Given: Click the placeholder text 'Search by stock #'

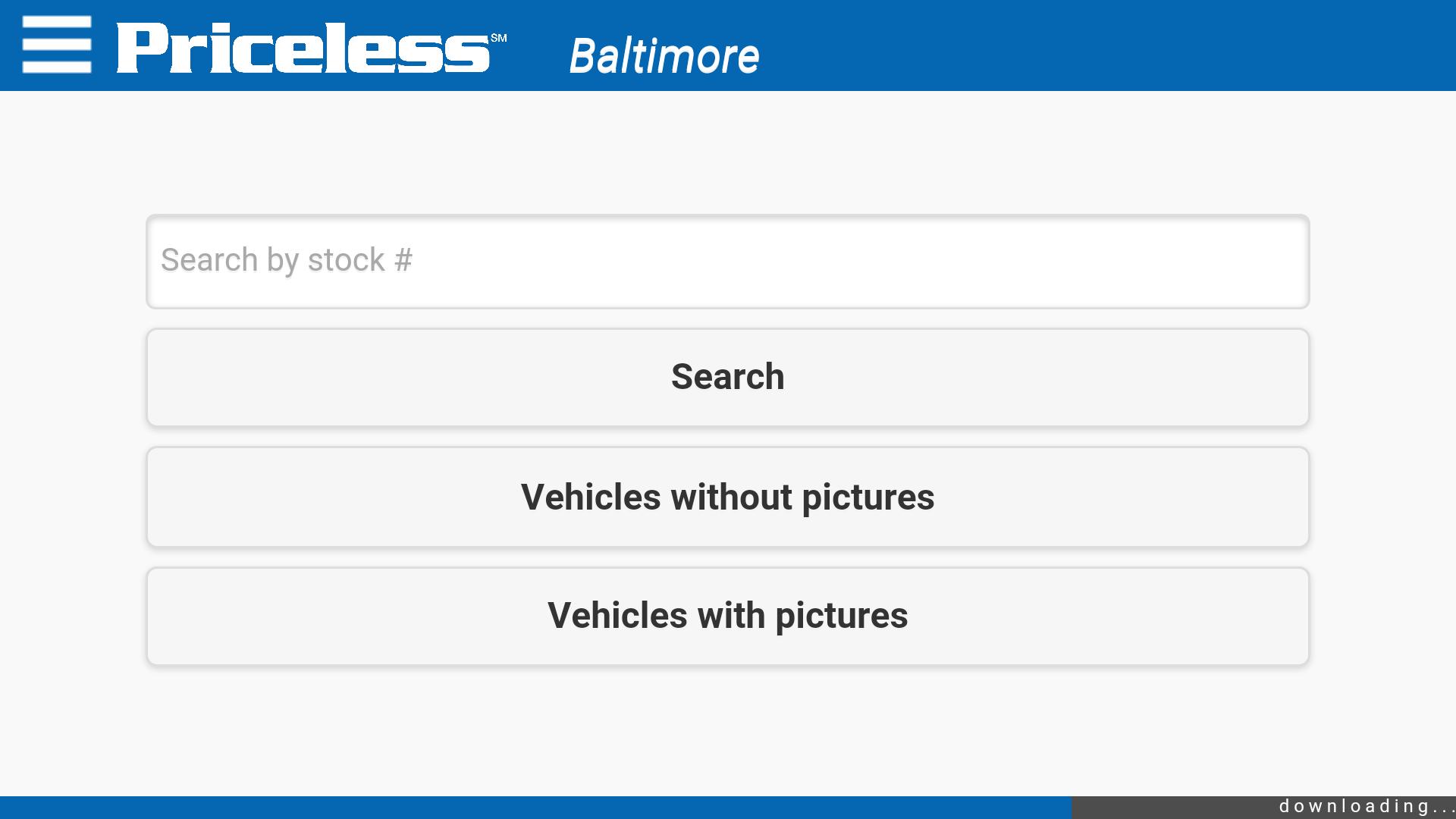Looking at the screenshot, I should point(287,260).
